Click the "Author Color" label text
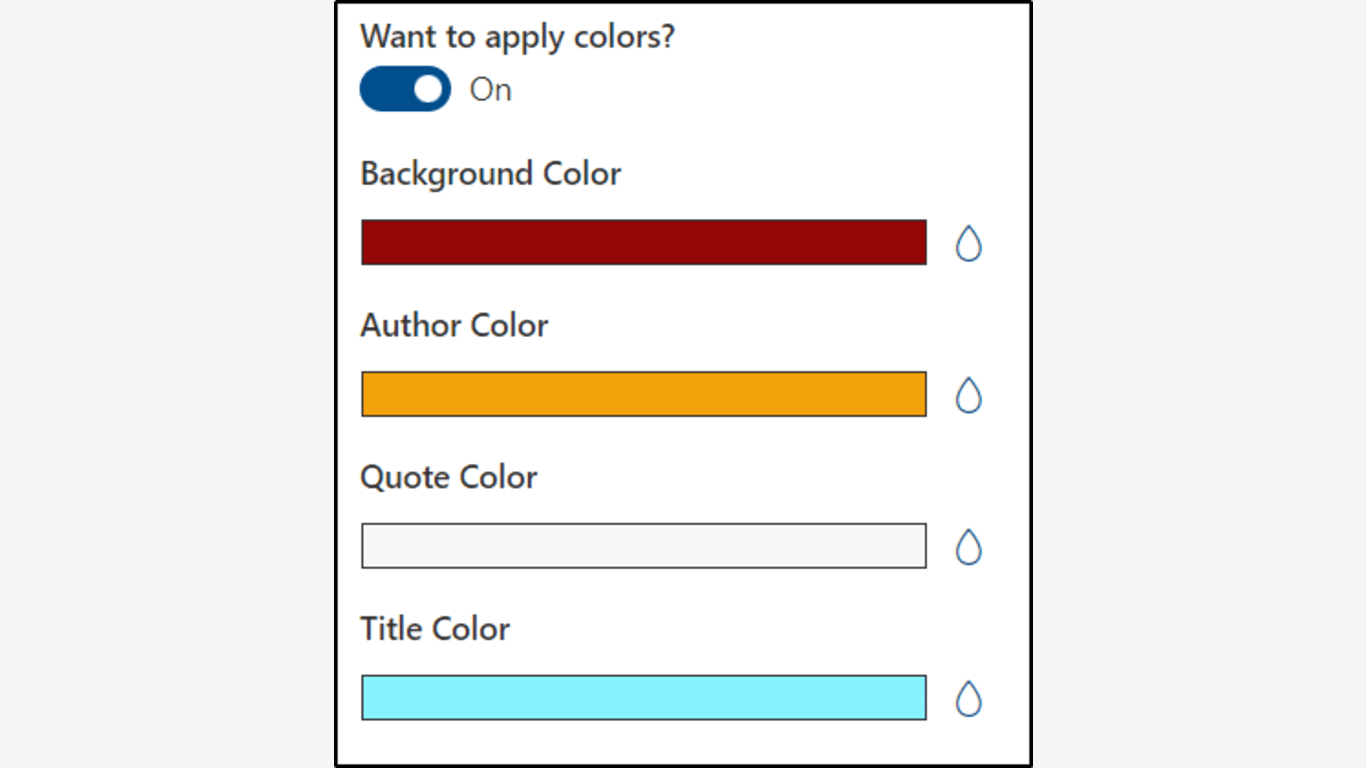Screen dimensions: 1366x768 pos(454,326)
